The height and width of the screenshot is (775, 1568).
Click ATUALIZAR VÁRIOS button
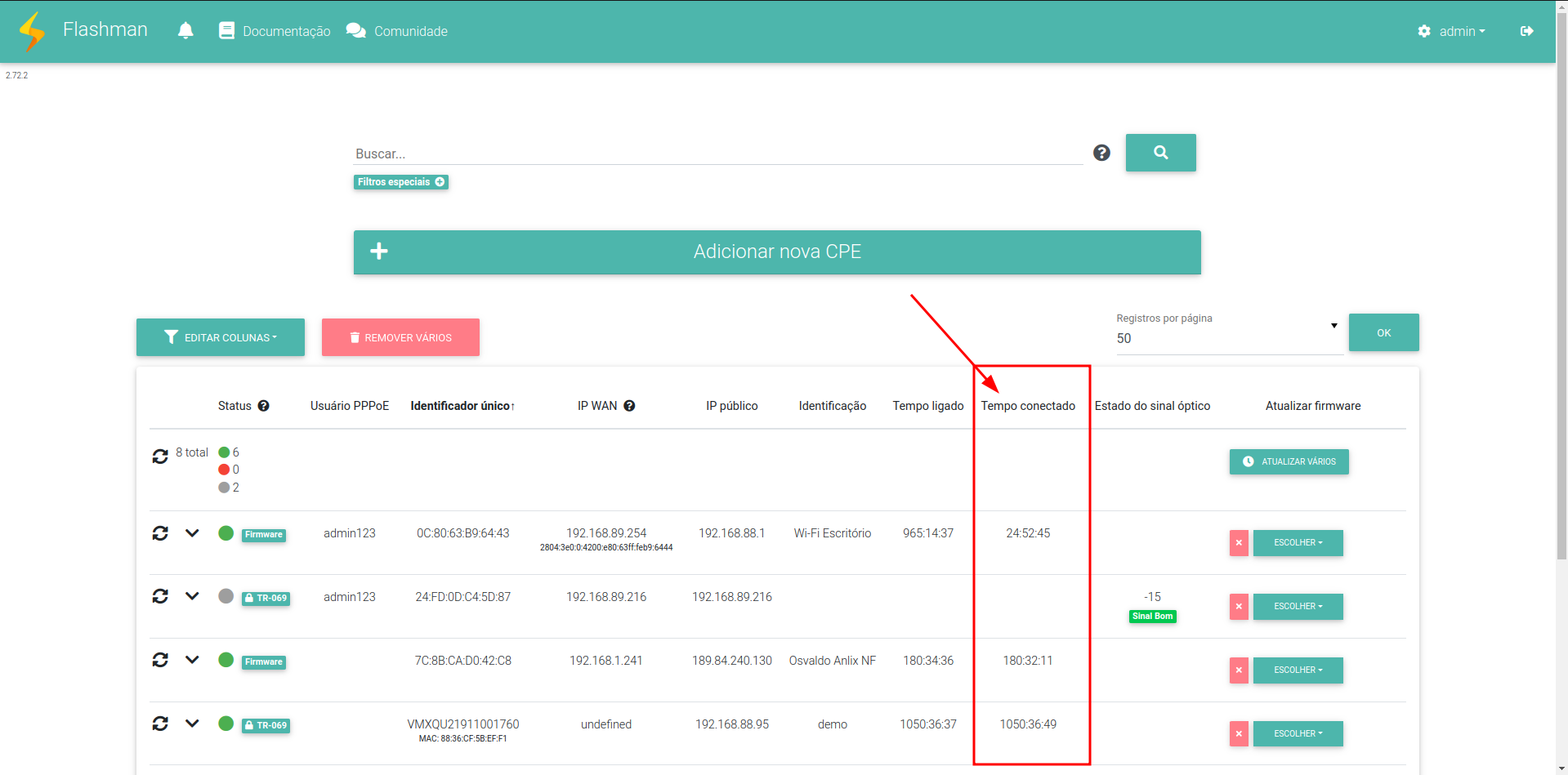1289,461
